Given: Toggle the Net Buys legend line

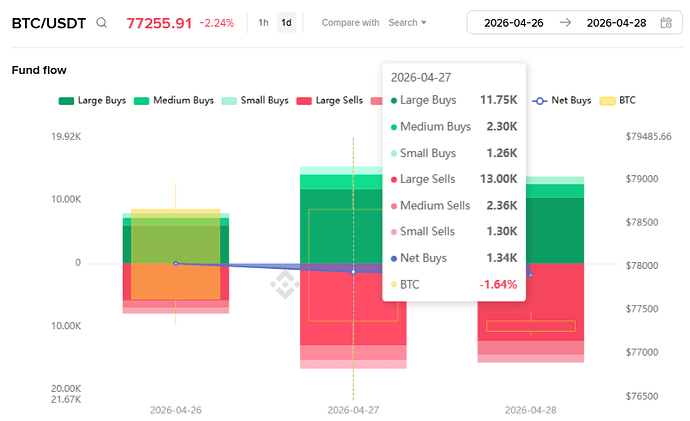Looking at the screenshot, I should [562, 100].
